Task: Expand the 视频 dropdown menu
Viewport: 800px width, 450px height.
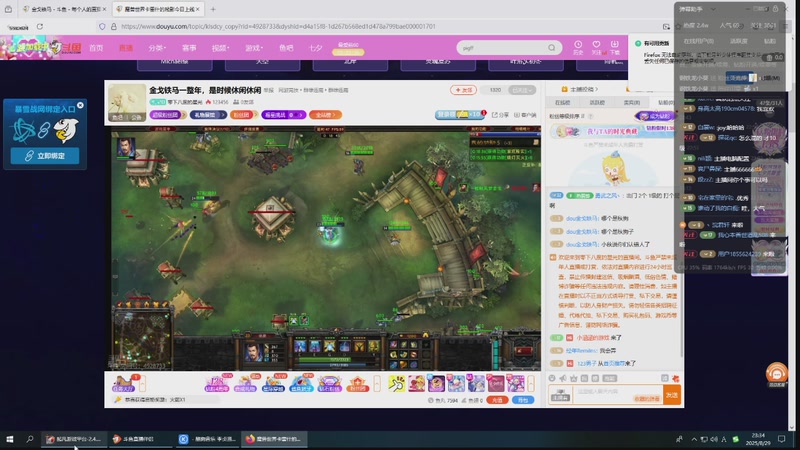Action: [220, 48]
